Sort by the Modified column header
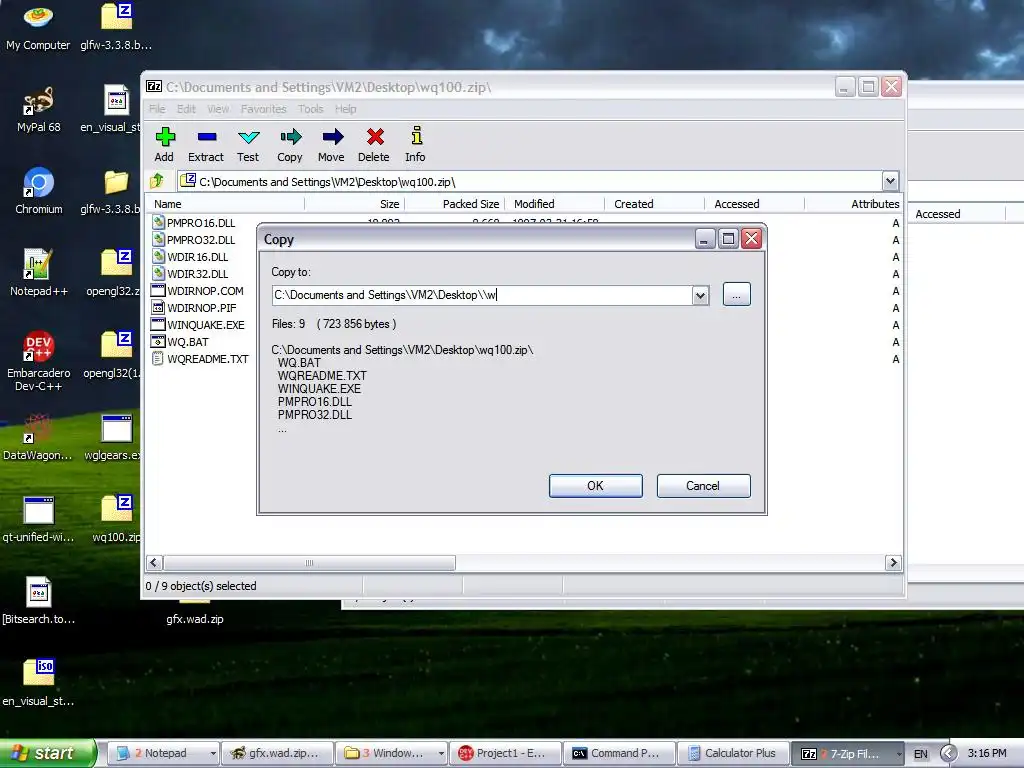The height and width of the screenshot is (768, 1024). click(554, 204)
